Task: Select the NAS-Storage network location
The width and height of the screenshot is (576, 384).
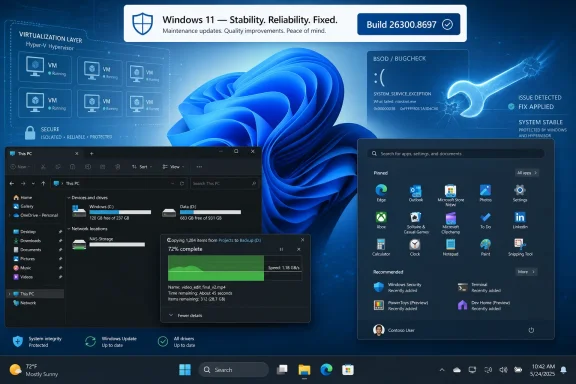Action: coord(109,243)
